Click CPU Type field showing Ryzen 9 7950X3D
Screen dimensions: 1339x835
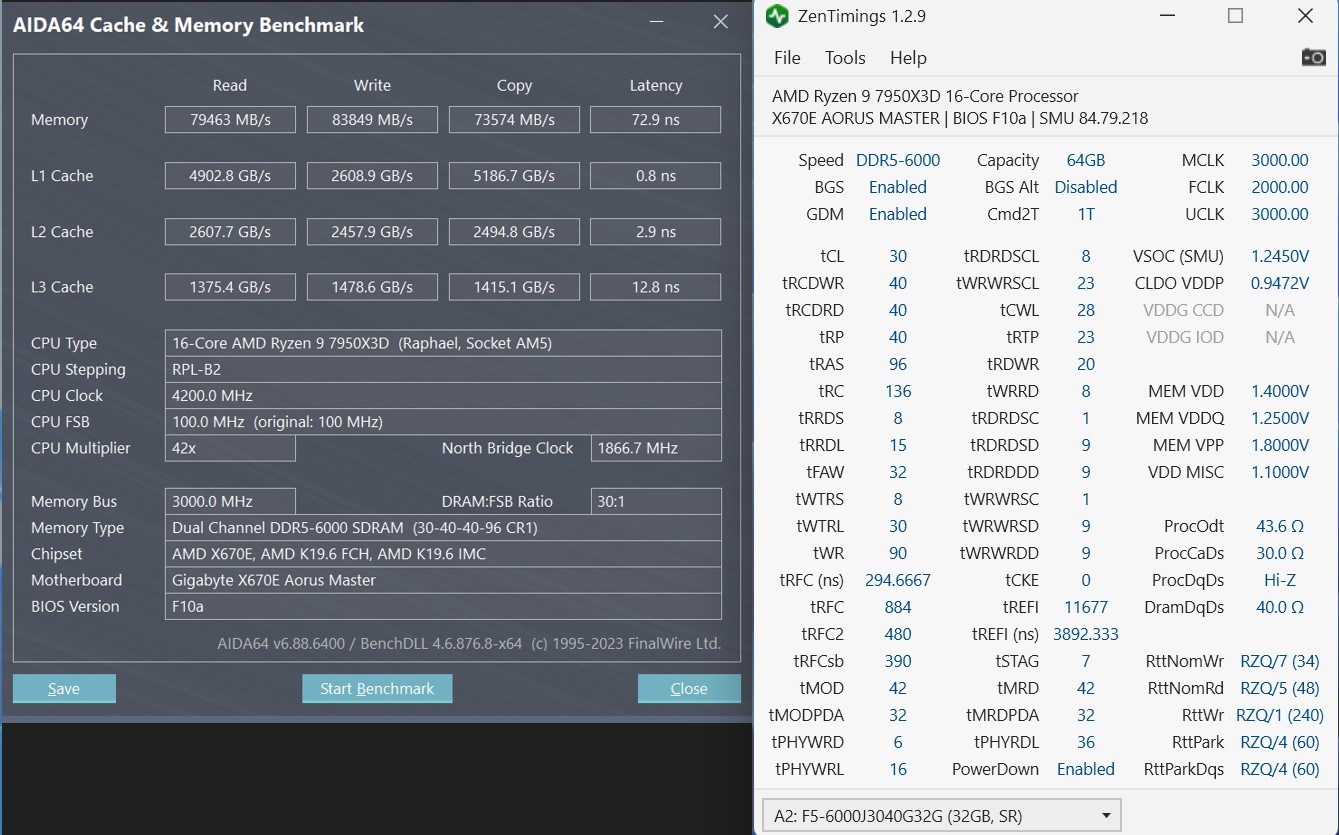tap(443, 343)
